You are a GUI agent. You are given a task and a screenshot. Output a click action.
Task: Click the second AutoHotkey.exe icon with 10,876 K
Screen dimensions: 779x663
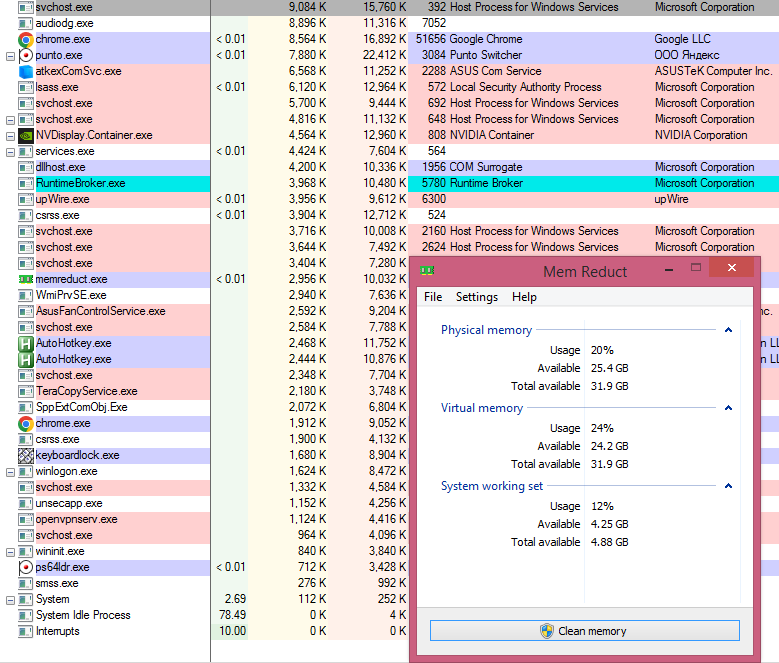26,359
